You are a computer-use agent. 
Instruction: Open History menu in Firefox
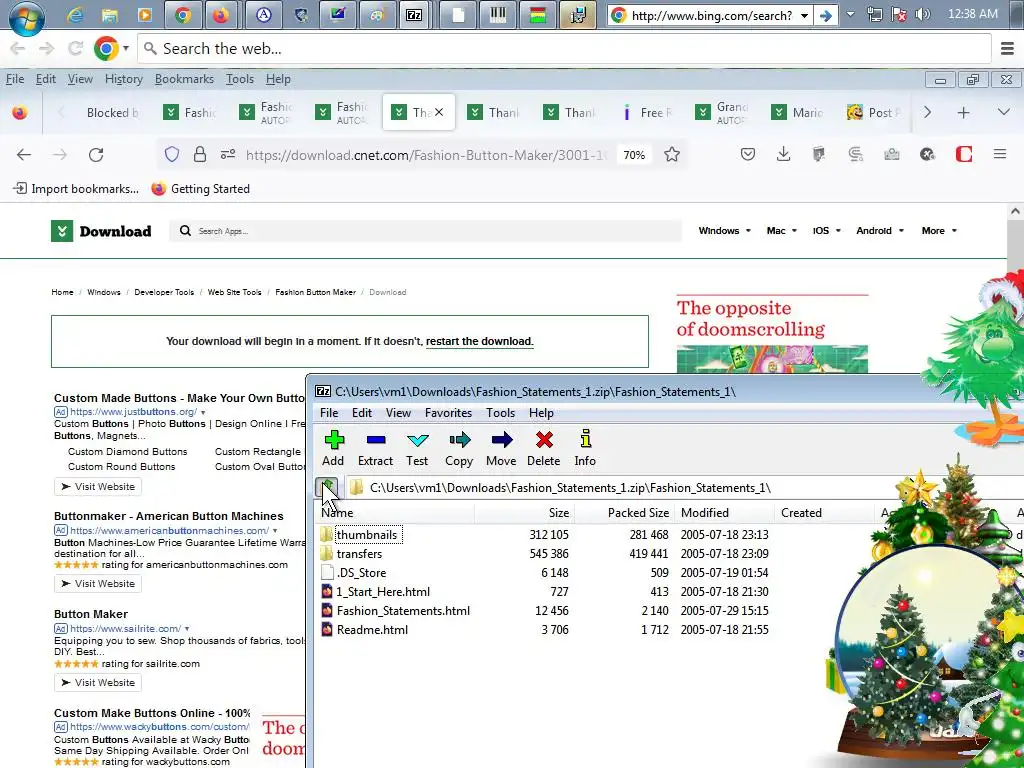point(123,79)
